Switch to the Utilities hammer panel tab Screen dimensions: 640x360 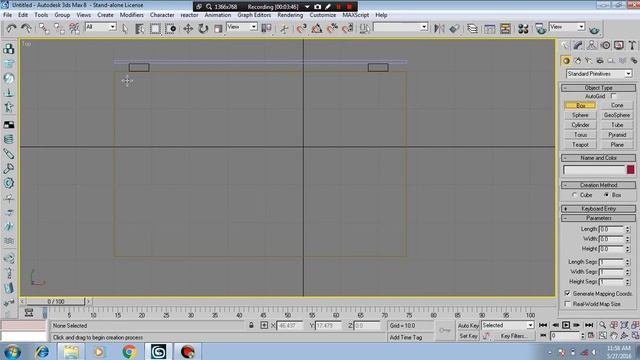coord(632,45)
